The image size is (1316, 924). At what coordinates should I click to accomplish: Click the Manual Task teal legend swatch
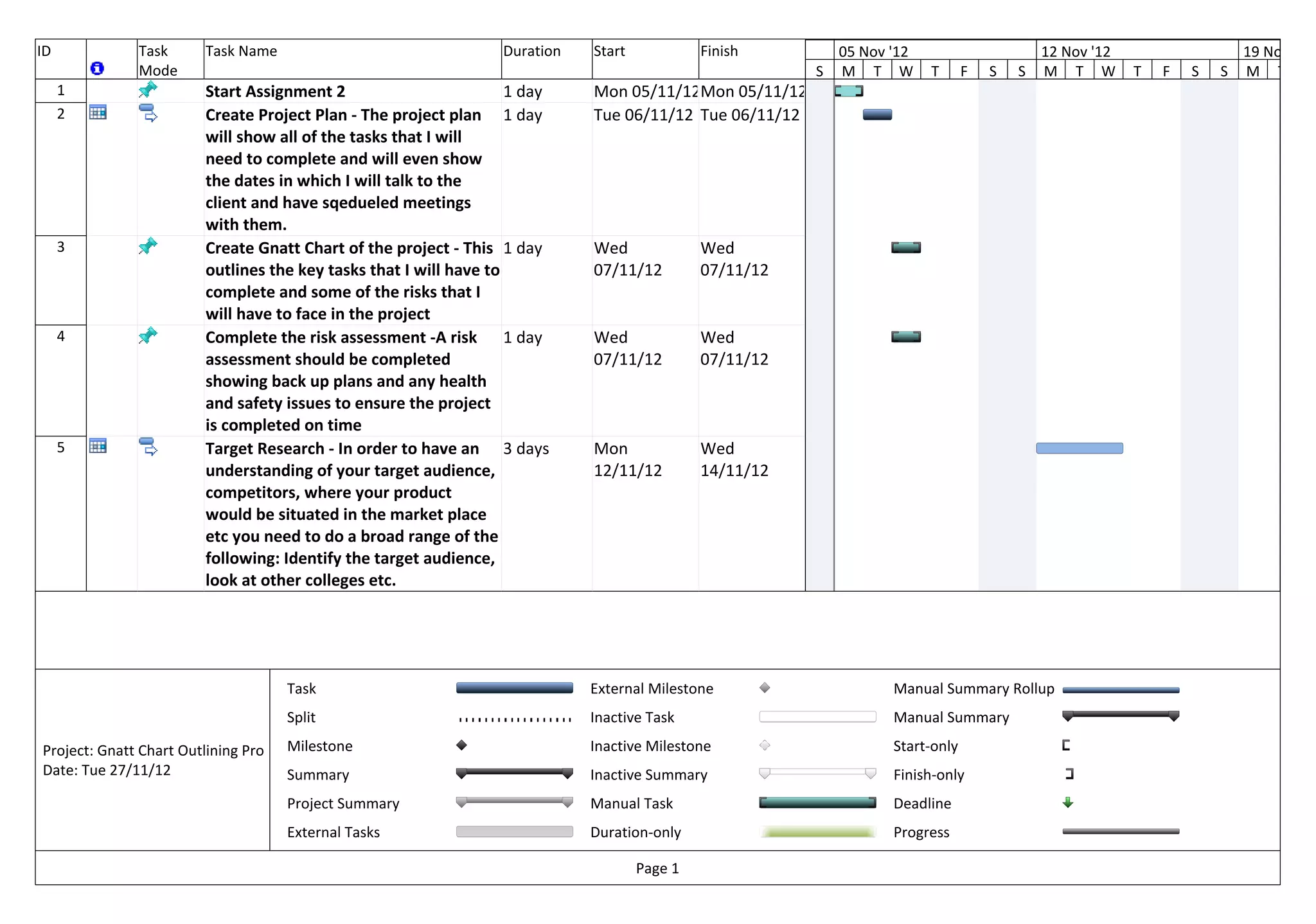tap(817, 803)
